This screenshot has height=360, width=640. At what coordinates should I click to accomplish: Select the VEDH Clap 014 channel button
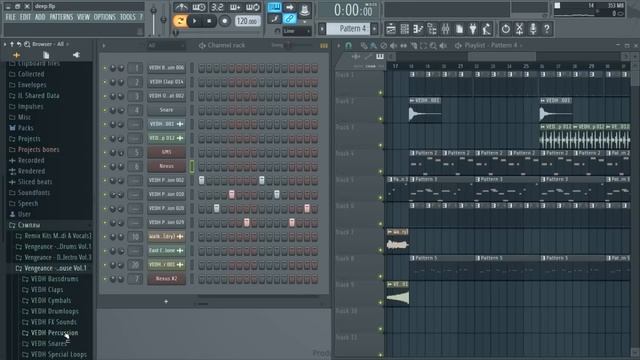tap(166, 82)
